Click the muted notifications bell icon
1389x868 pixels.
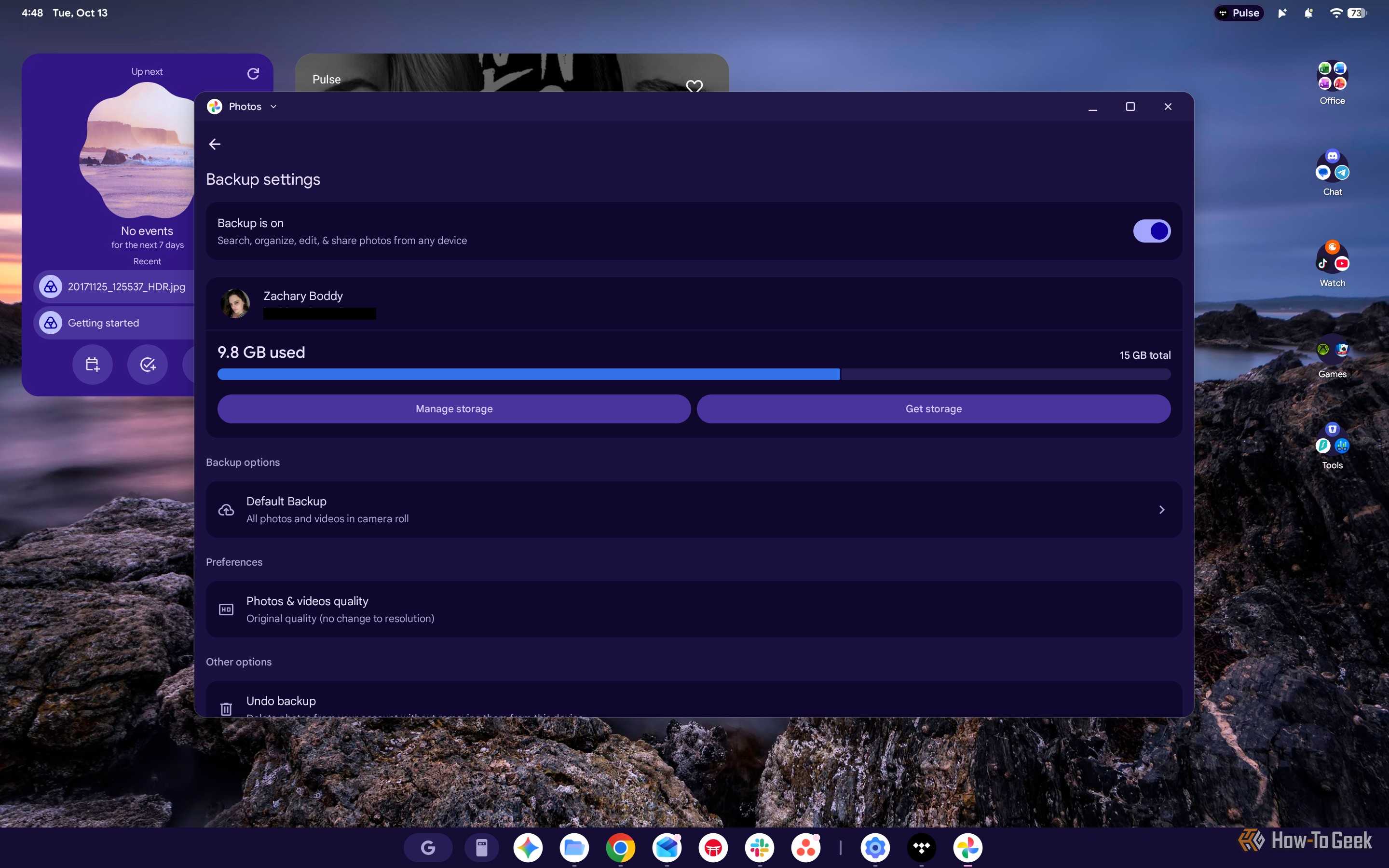coord(1308,13)
